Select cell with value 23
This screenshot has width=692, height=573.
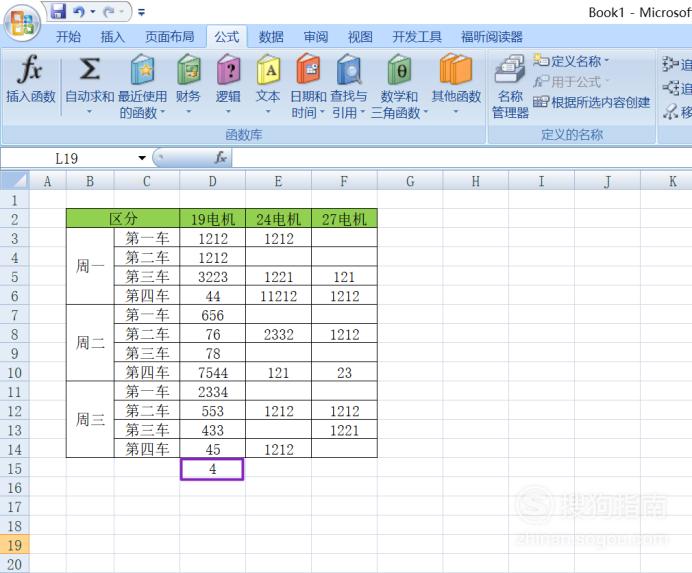click(x=344, y=373)
